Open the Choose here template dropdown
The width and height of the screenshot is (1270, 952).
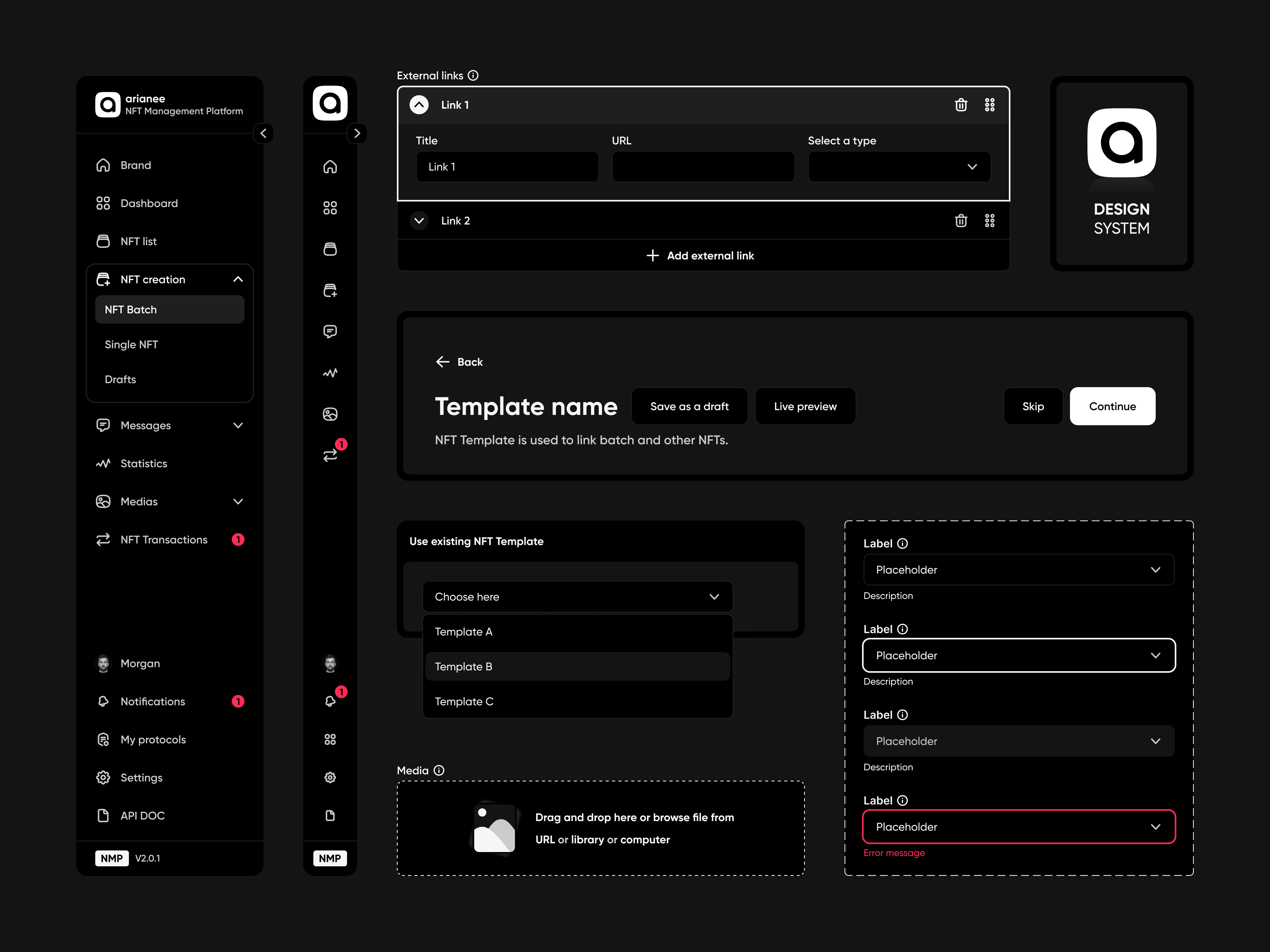(577, 597)
